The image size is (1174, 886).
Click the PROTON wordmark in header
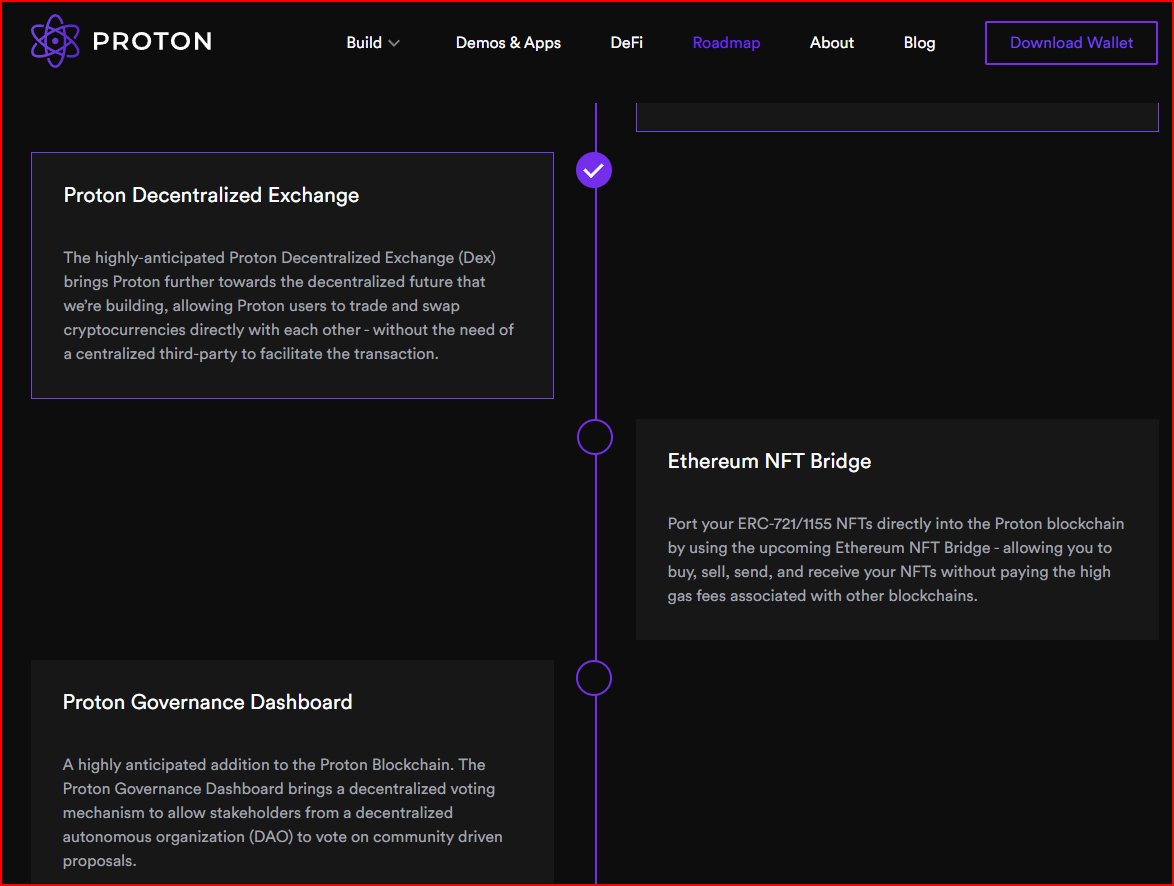(152, 41)
